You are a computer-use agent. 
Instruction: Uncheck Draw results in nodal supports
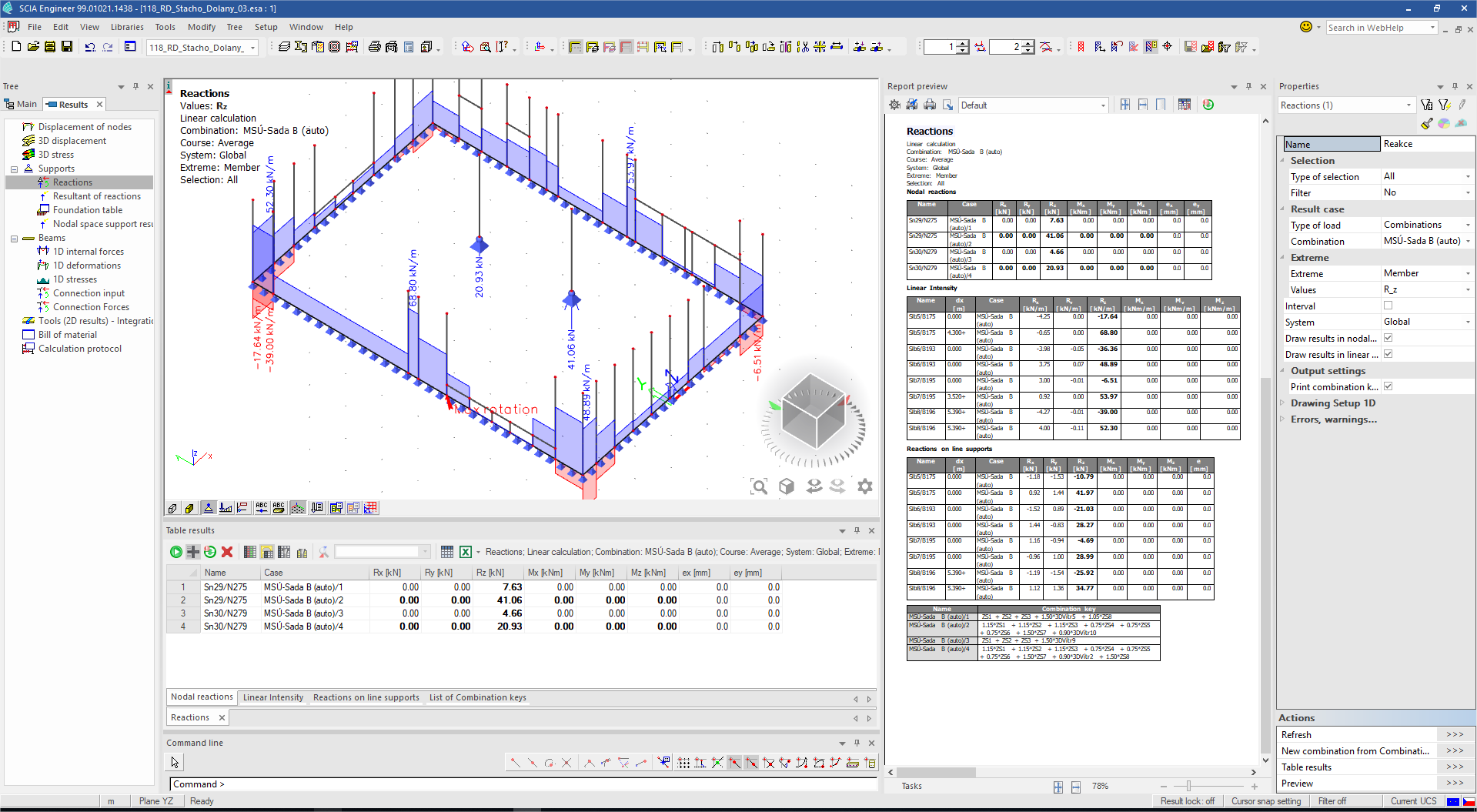tap(1388, 338)
